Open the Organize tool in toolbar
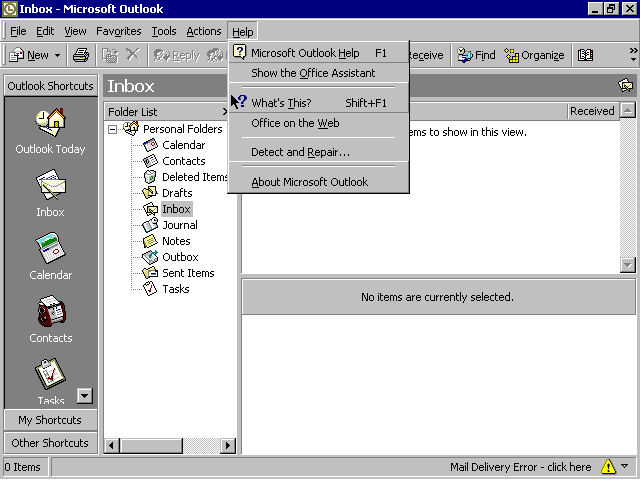 coord(534,55)
